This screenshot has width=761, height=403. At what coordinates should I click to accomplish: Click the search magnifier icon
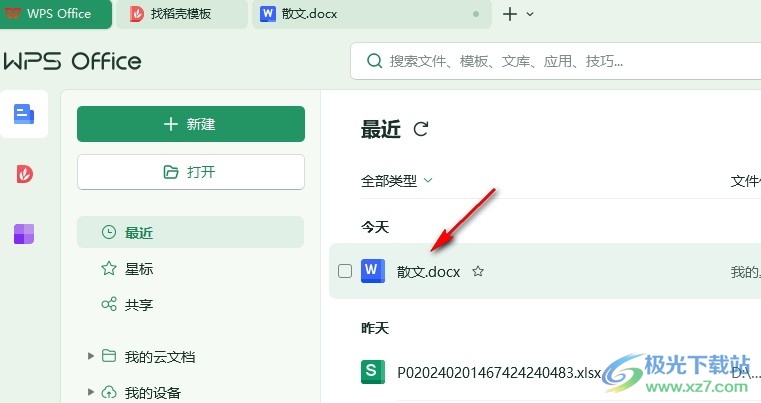click(x=374, y=61)
